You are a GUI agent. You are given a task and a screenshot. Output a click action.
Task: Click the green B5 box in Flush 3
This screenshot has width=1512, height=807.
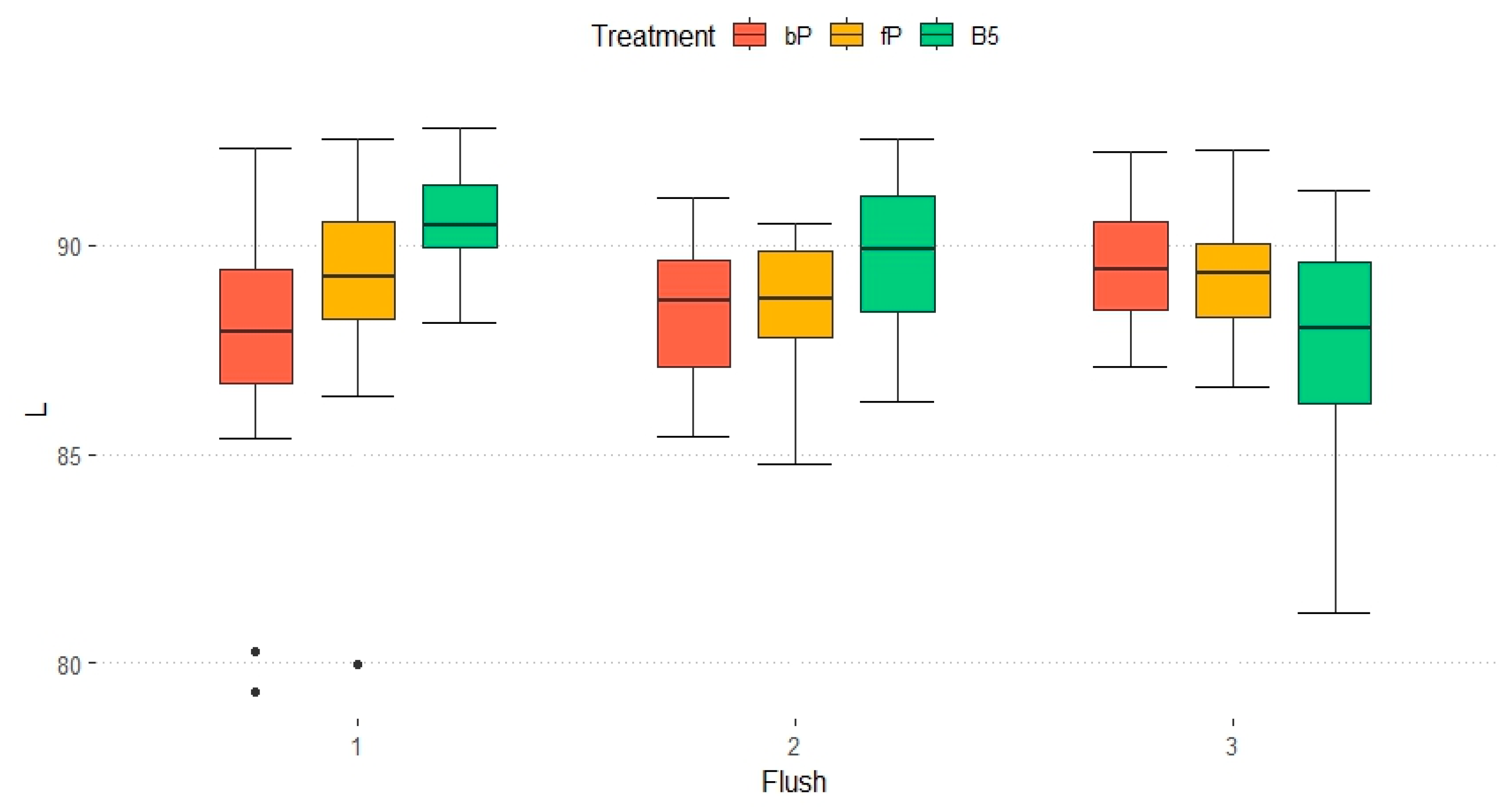1335,333
